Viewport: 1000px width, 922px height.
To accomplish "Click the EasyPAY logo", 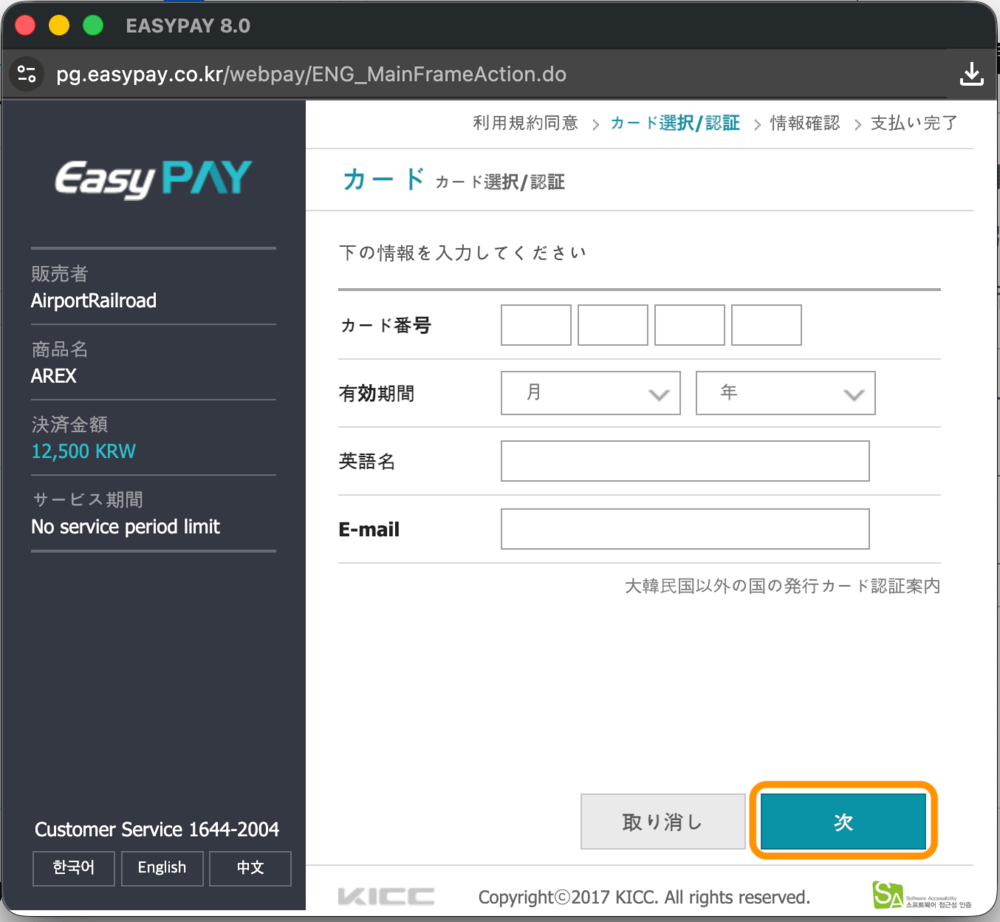I will coord(153,179).
